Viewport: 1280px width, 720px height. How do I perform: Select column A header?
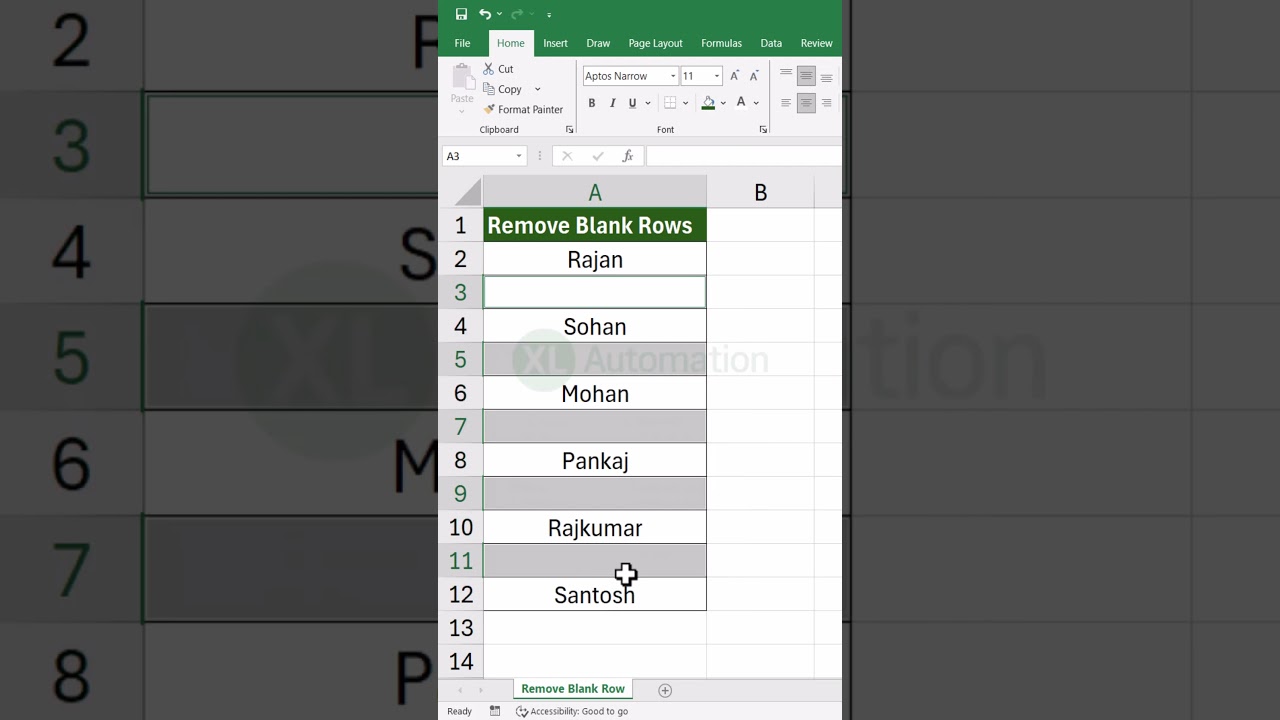pos(595,192)
